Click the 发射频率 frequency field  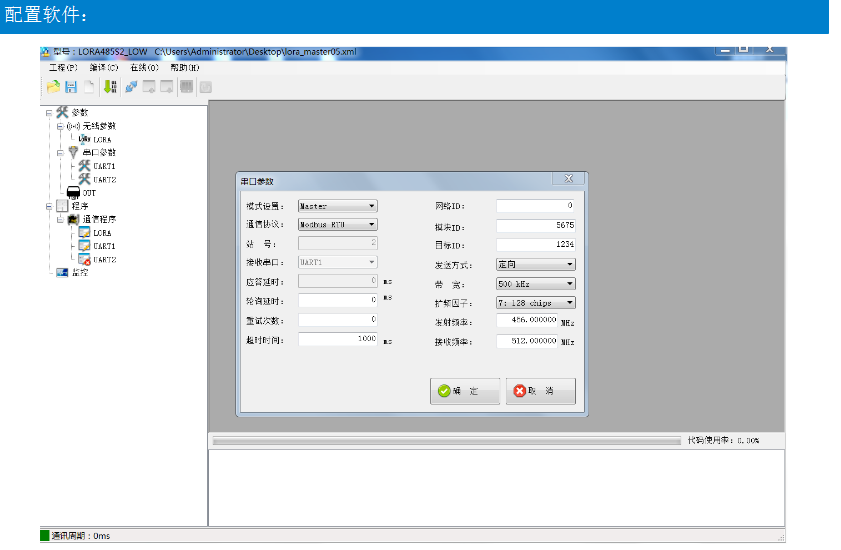[527, 320]
